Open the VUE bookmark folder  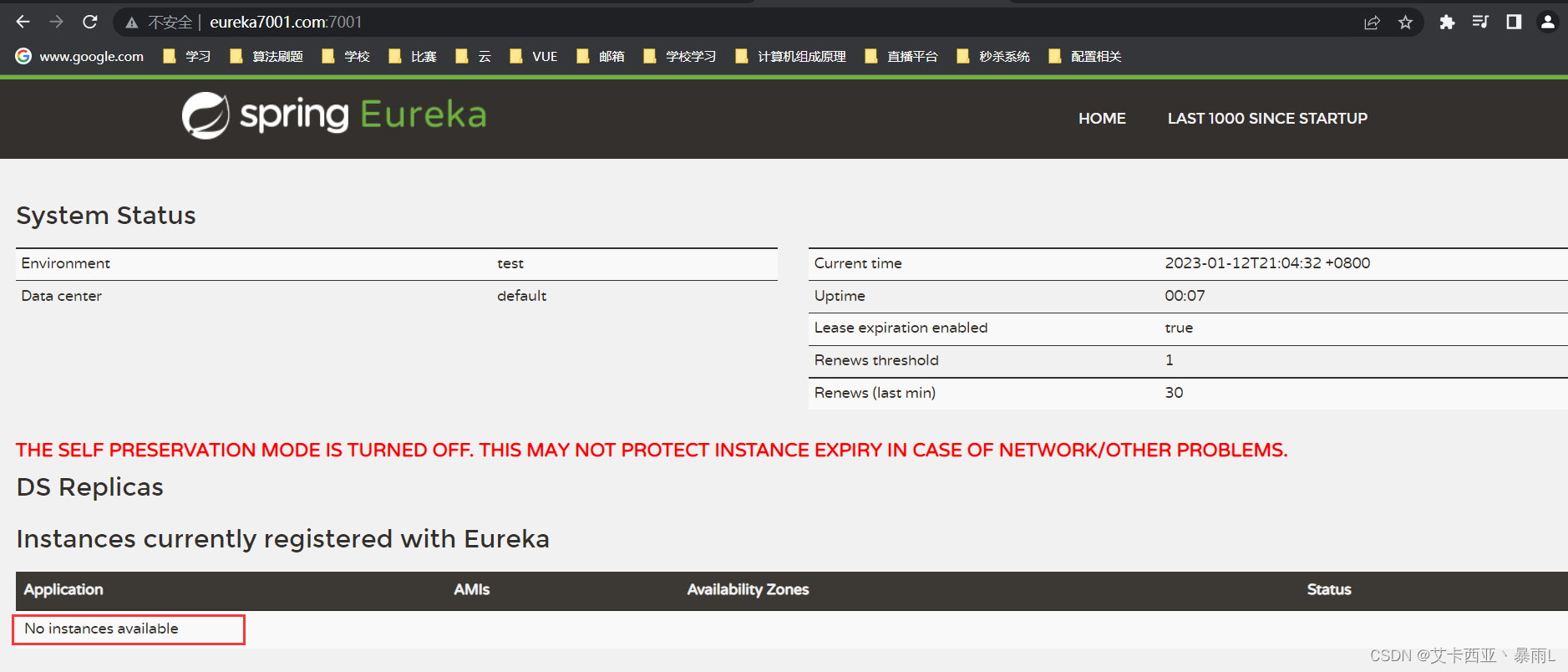[x=533, y=56]
